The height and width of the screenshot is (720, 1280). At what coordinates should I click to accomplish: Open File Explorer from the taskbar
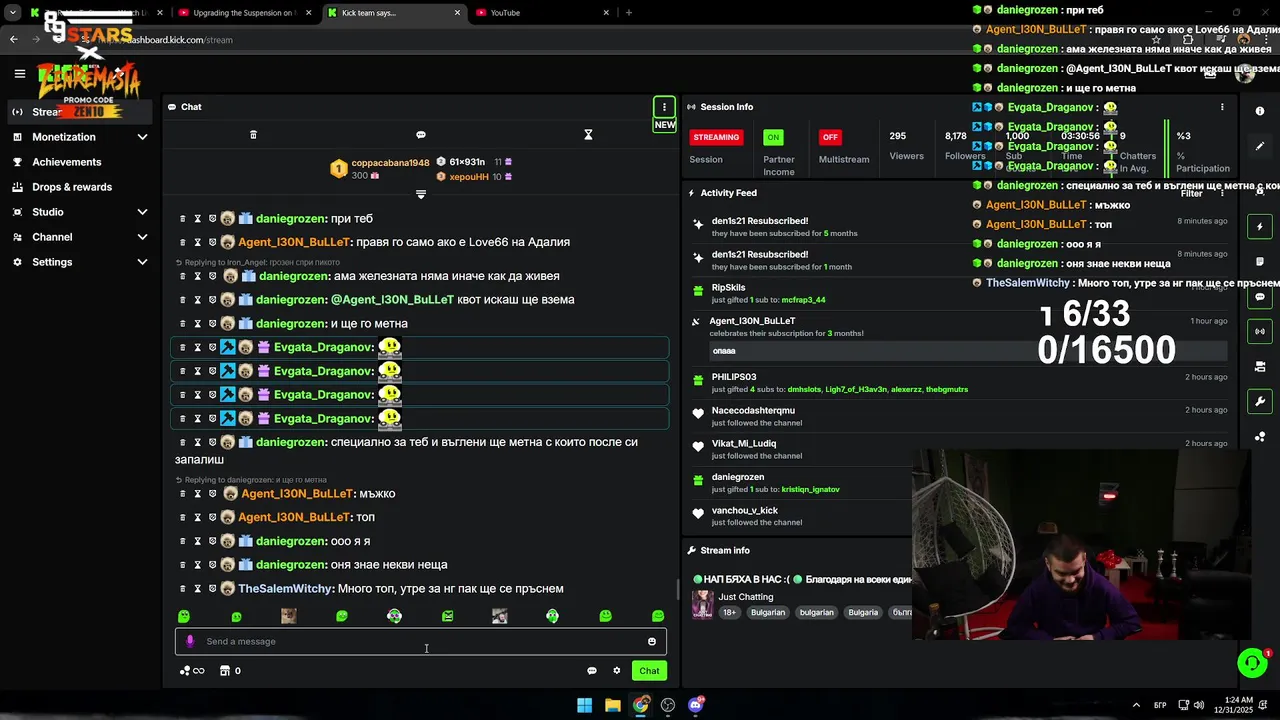[x=612, y=705]
